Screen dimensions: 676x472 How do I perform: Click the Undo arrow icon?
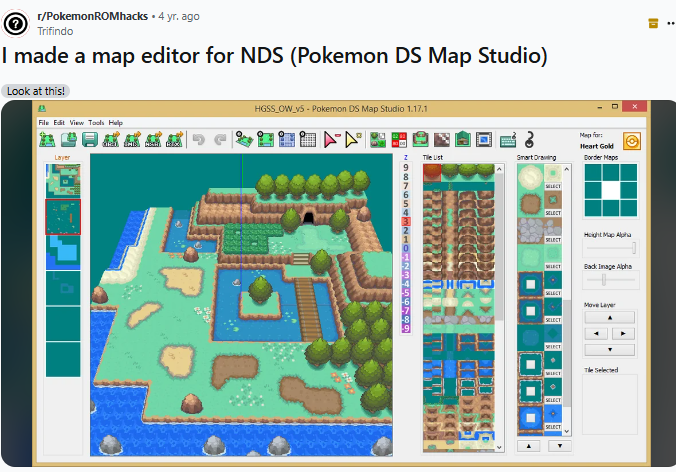(199, 140)
